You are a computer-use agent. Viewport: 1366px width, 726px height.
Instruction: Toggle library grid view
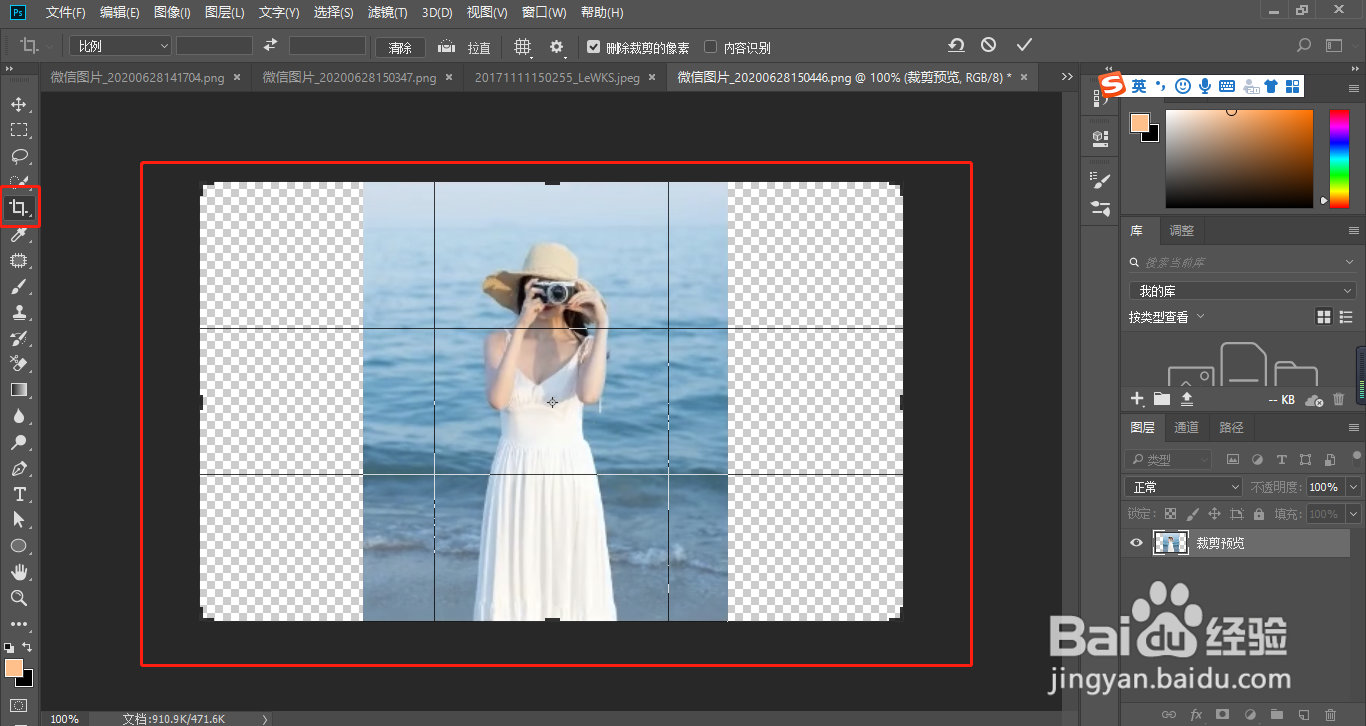click(x=1324, y=317)
